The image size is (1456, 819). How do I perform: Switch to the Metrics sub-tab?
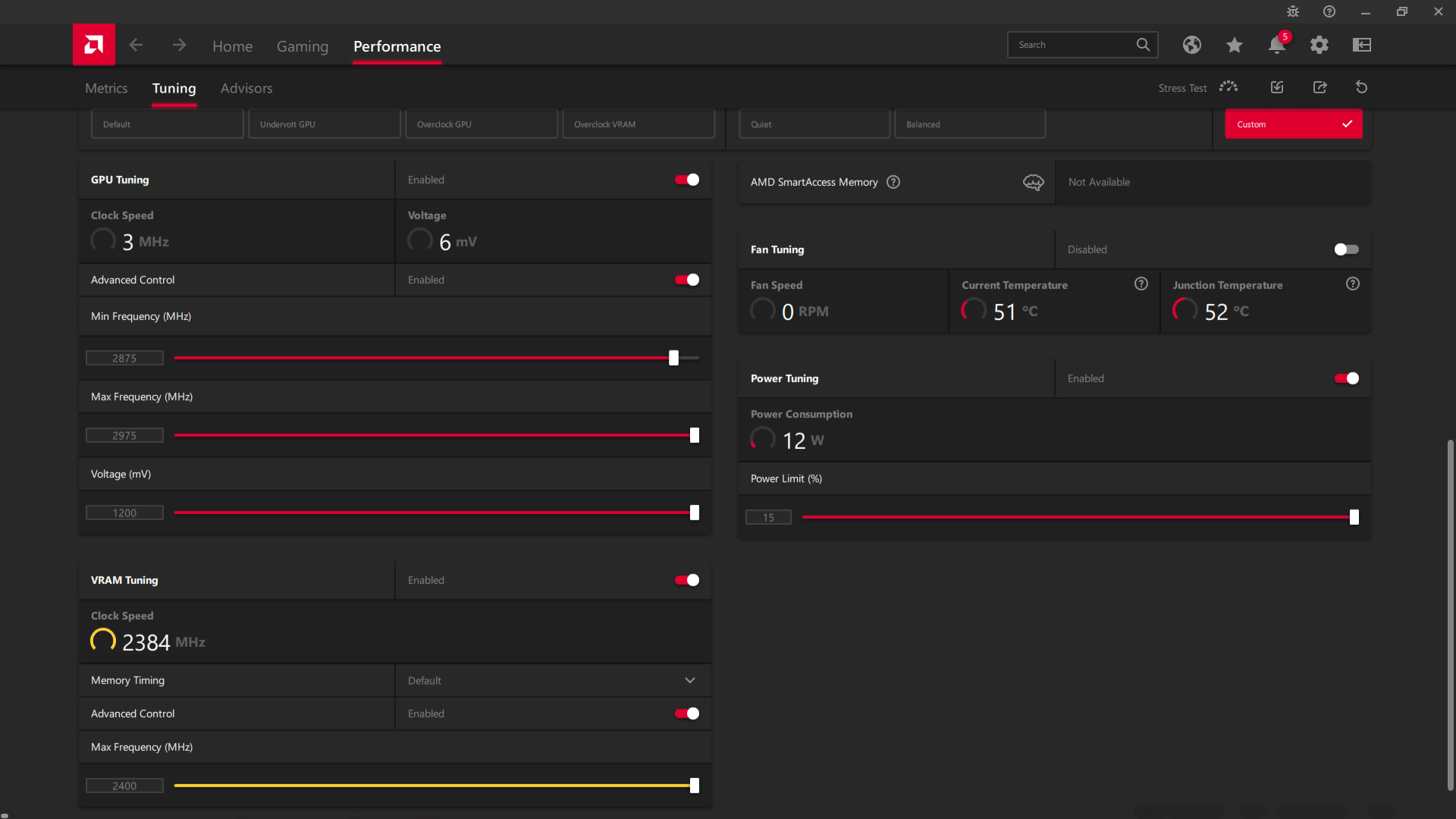point(106,88)
